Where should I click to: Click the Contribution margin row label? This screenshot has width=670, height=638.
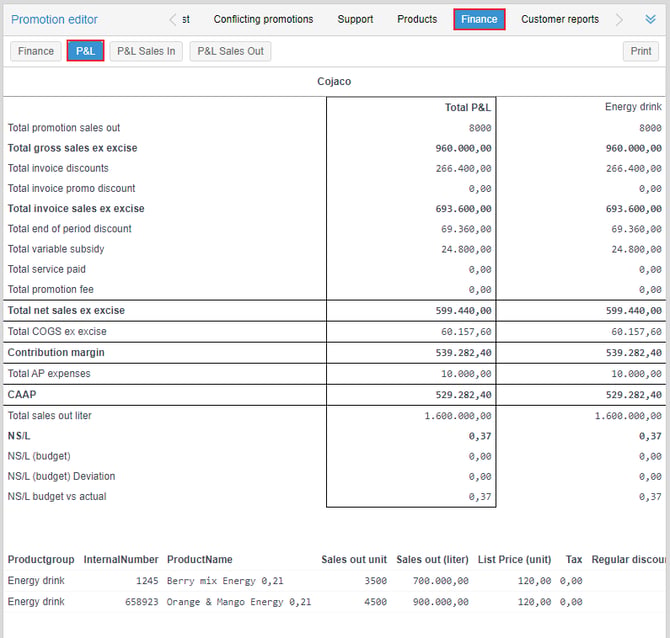click(56, 352)
